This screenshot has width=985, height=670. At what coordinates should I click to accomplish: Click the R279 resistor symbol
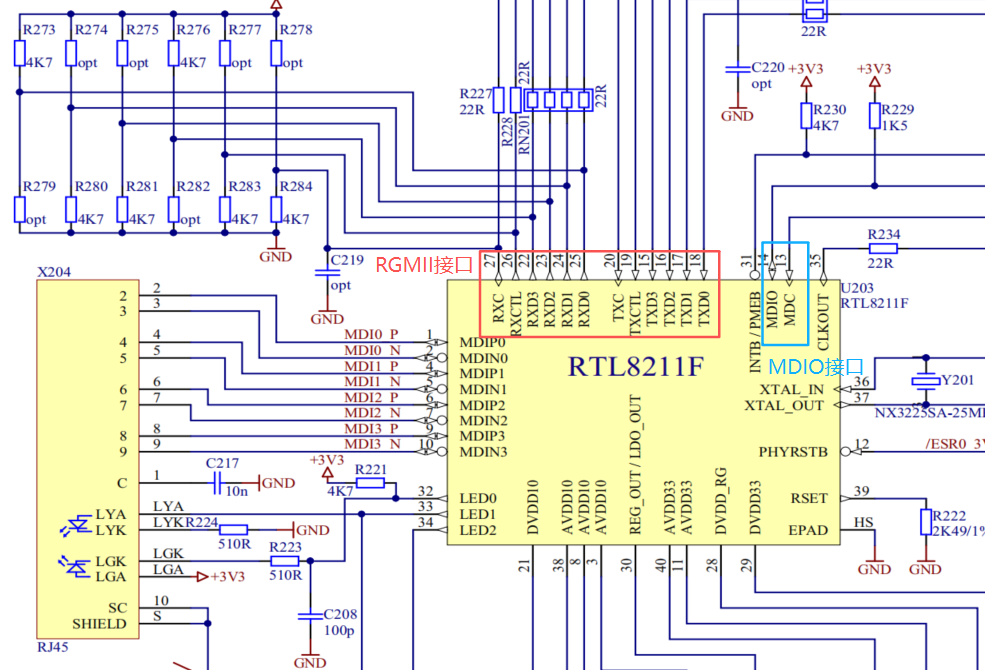[19, 210]
